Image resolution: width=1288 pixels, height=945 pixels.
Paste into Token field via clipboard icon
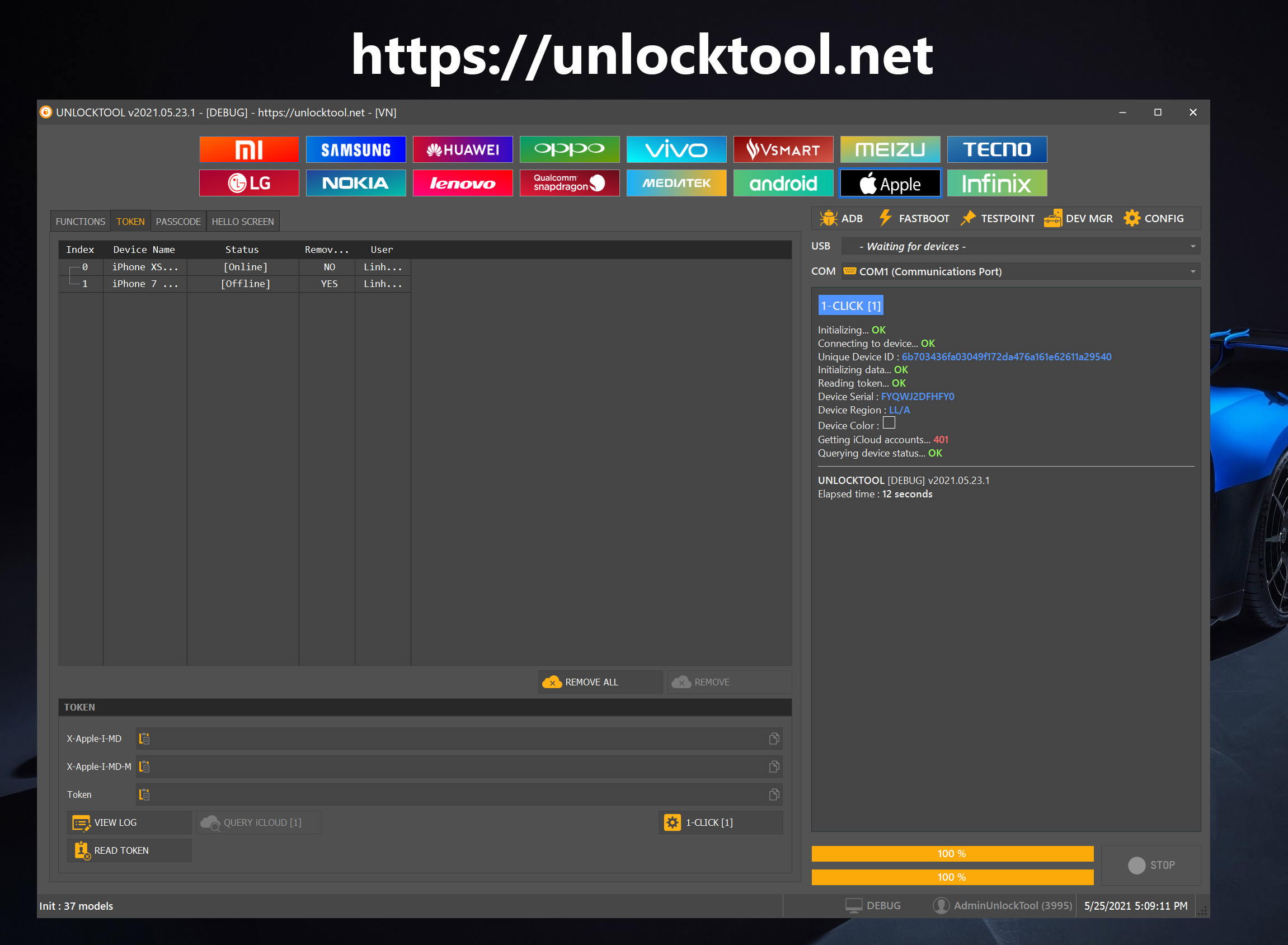[144, 794]
